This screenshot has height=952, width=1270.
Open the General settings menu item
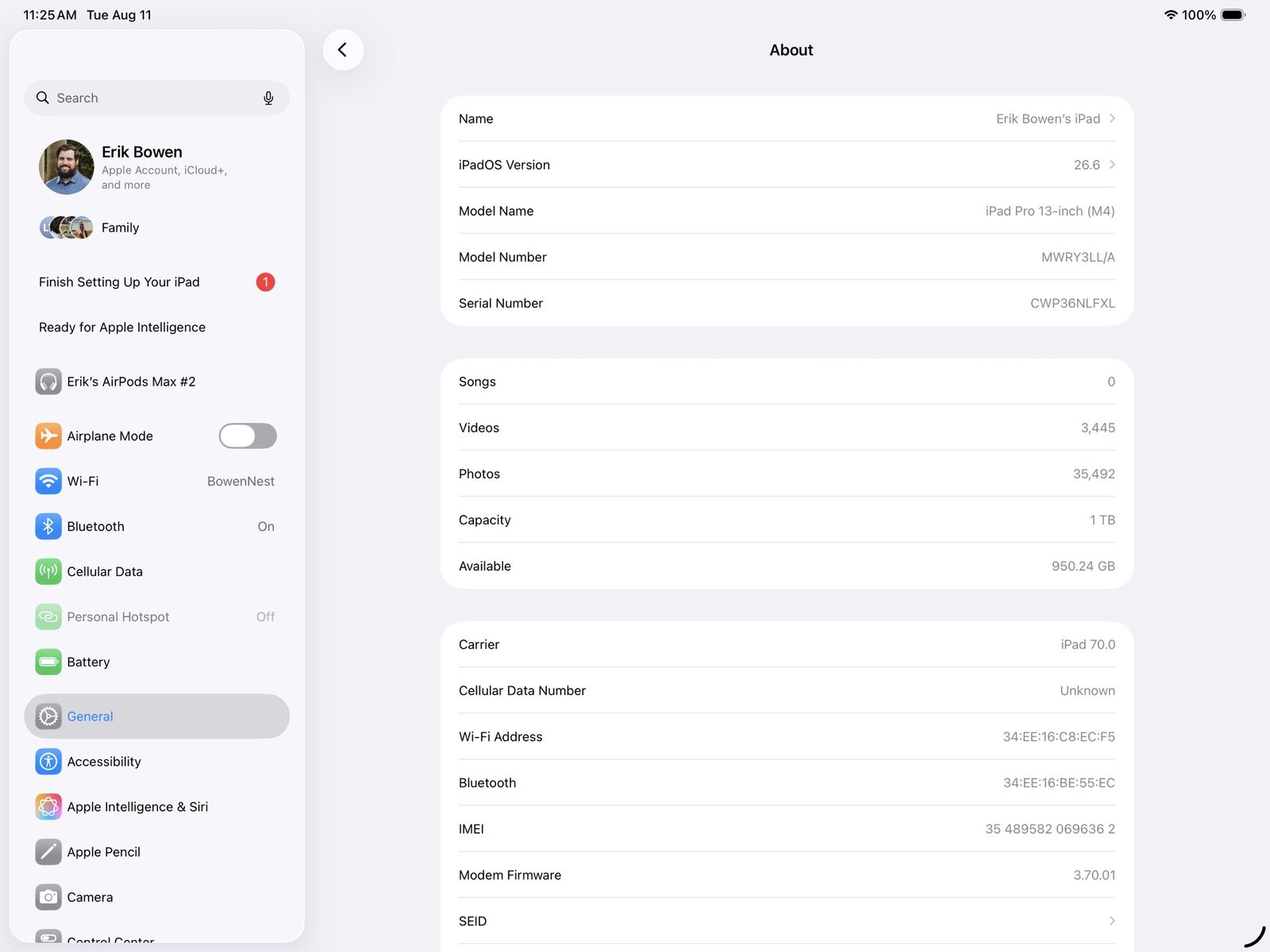click(157, 716)
